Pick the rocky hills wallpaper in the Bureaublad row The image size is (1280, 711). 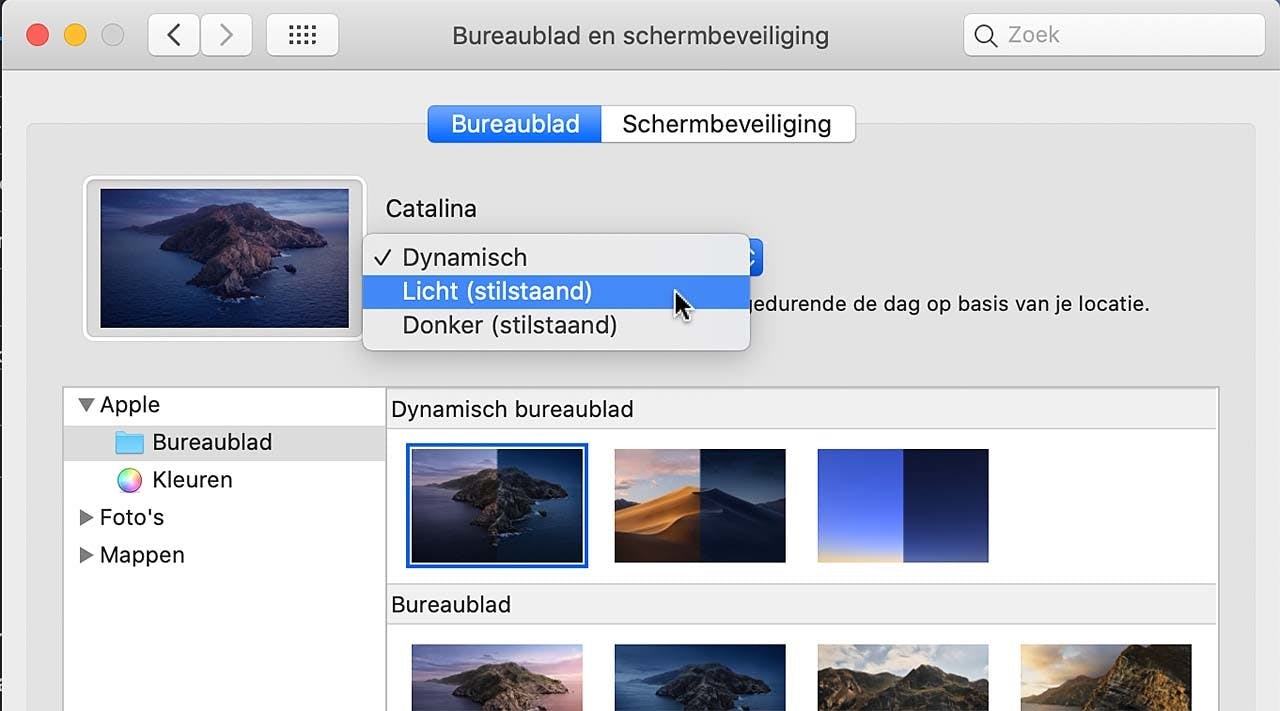903,677
